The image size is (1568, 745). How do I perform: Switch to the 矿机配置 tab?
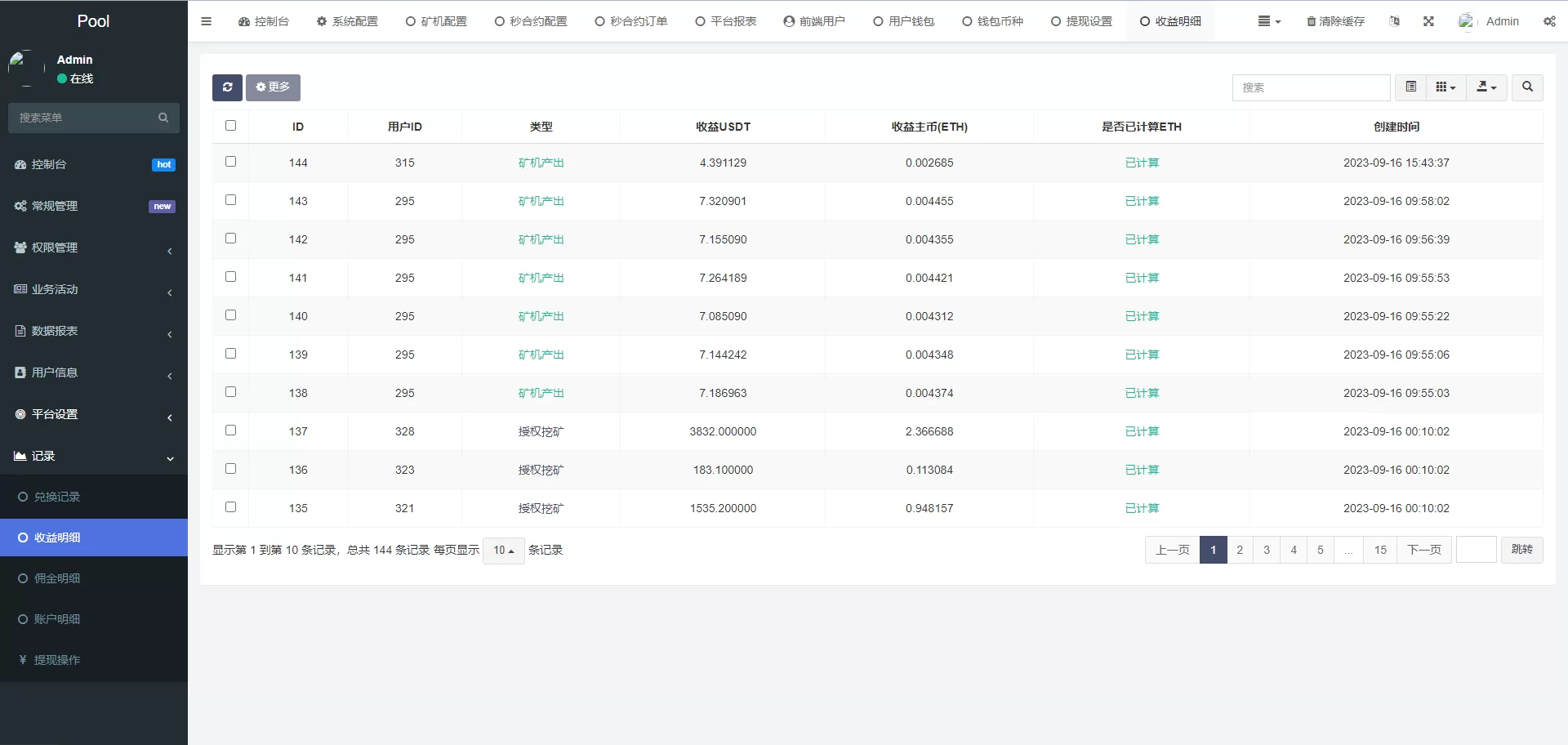(x=436, y=21)
